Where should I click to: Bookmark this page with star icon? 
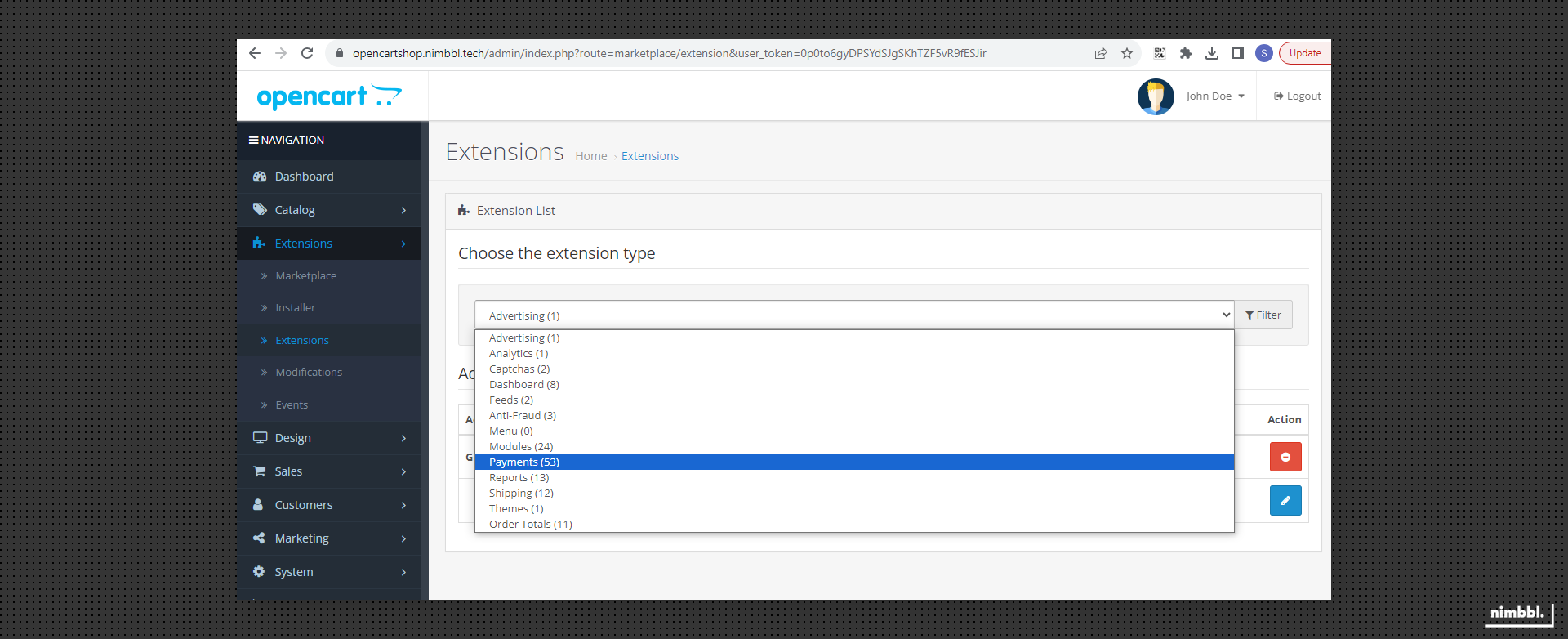(x=1127, y=53)
